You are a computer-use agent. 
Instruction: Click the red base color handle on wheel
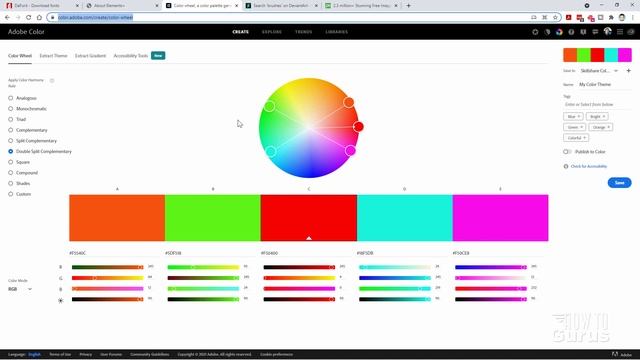(x=358, y=127)
